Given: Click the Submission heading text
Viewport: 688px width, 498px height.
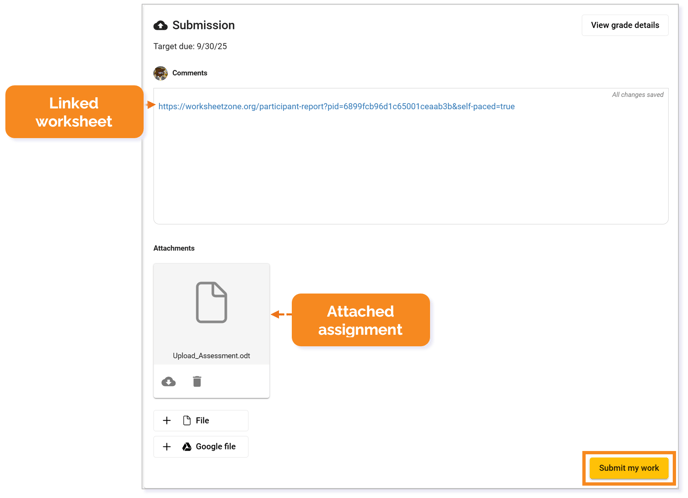Looking at the screenshot, I should [204, 25].
